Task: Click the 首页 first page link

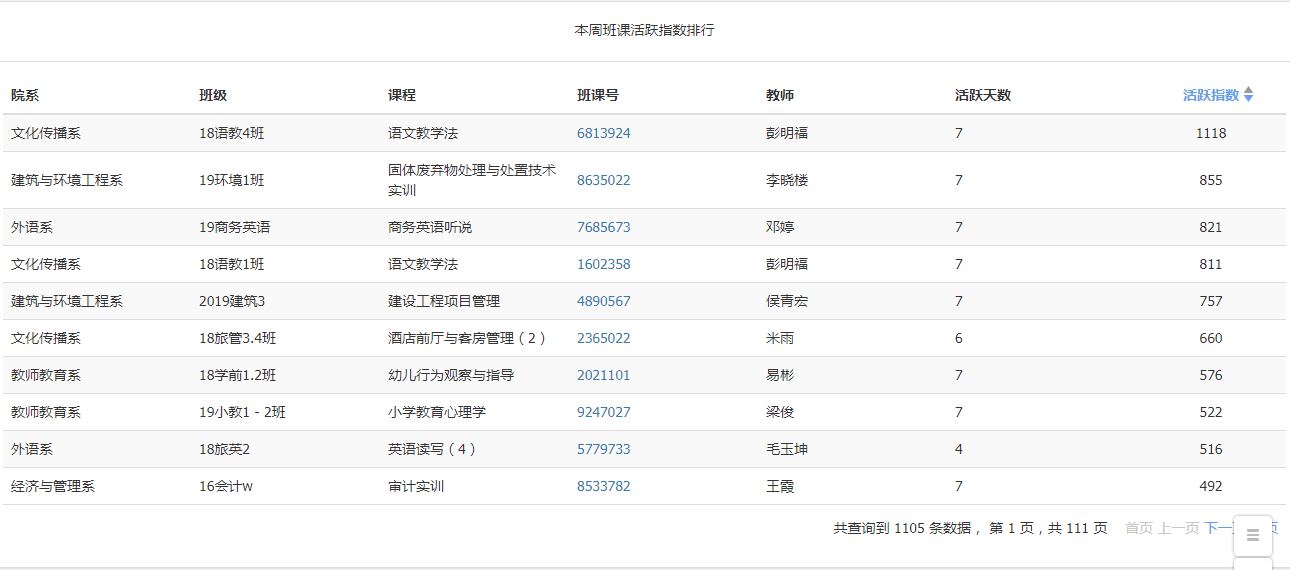Action: [x=1139, y=528]
